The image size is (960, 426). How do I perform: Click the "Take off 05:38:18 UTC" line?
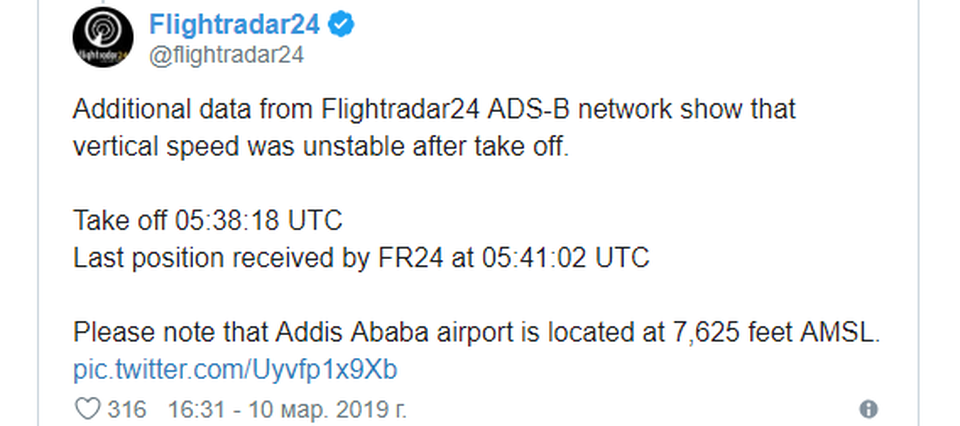[208, 221]
